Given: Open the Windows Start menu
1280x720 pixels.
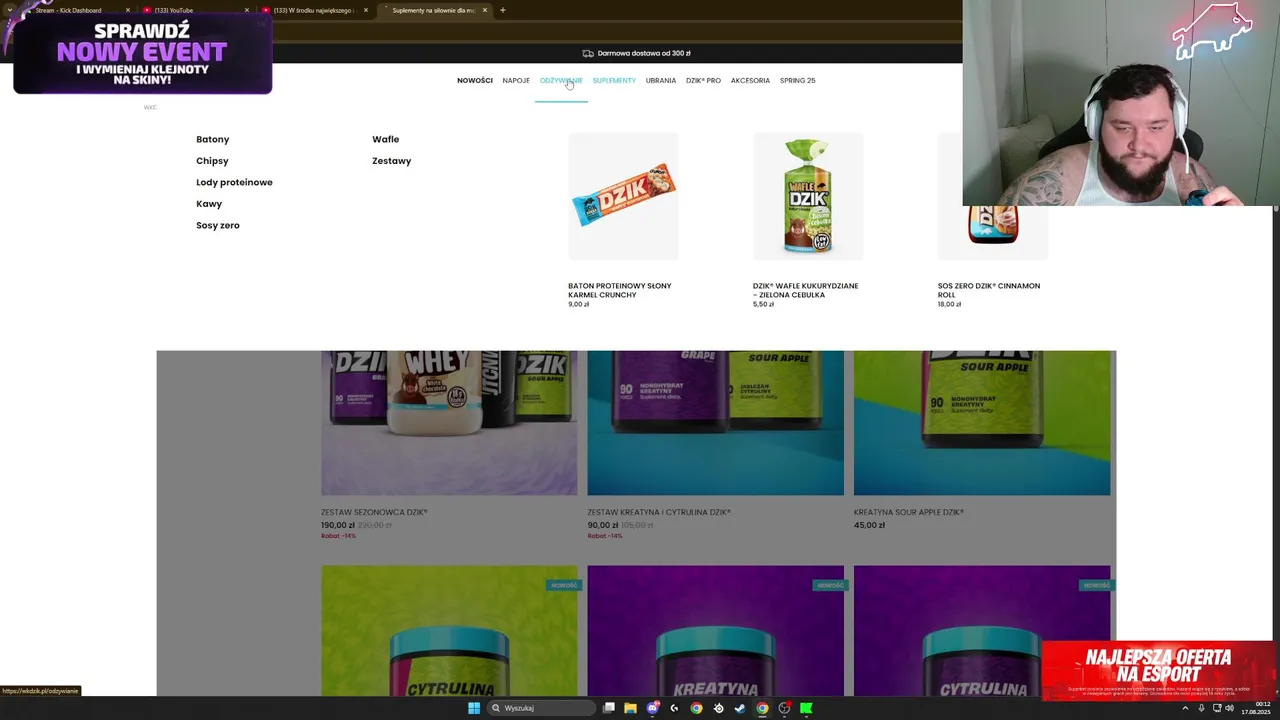Looking at the screenshot, I should pyautogui.click(x=474, y=708).
